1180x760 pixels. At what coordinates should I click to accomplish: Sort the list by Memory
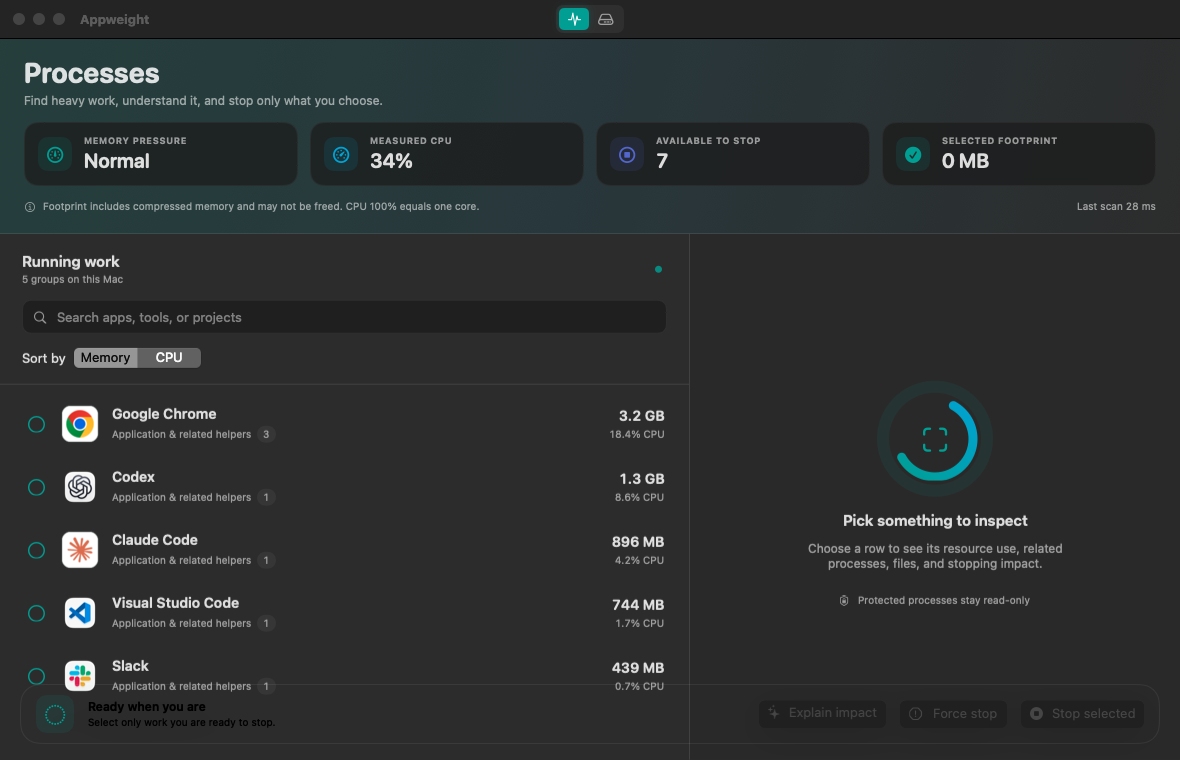(x=105, y=358)
